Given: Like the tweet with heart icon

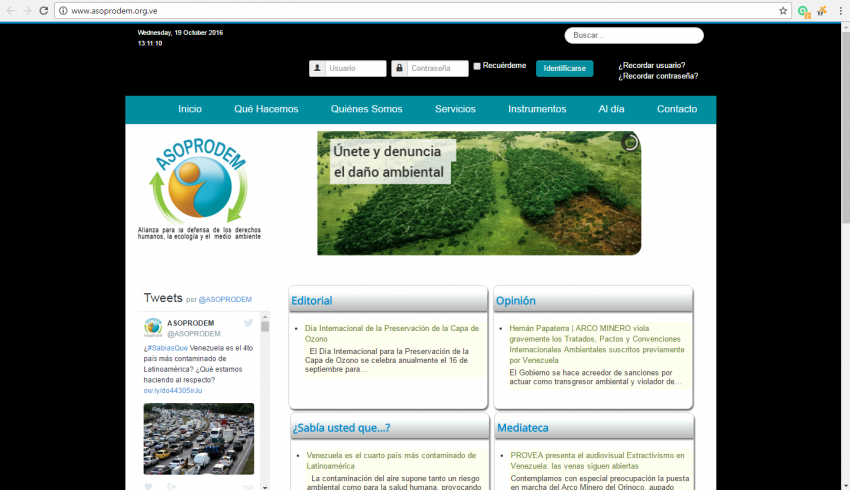Looking at the screenshot, I should pos(149,486).
